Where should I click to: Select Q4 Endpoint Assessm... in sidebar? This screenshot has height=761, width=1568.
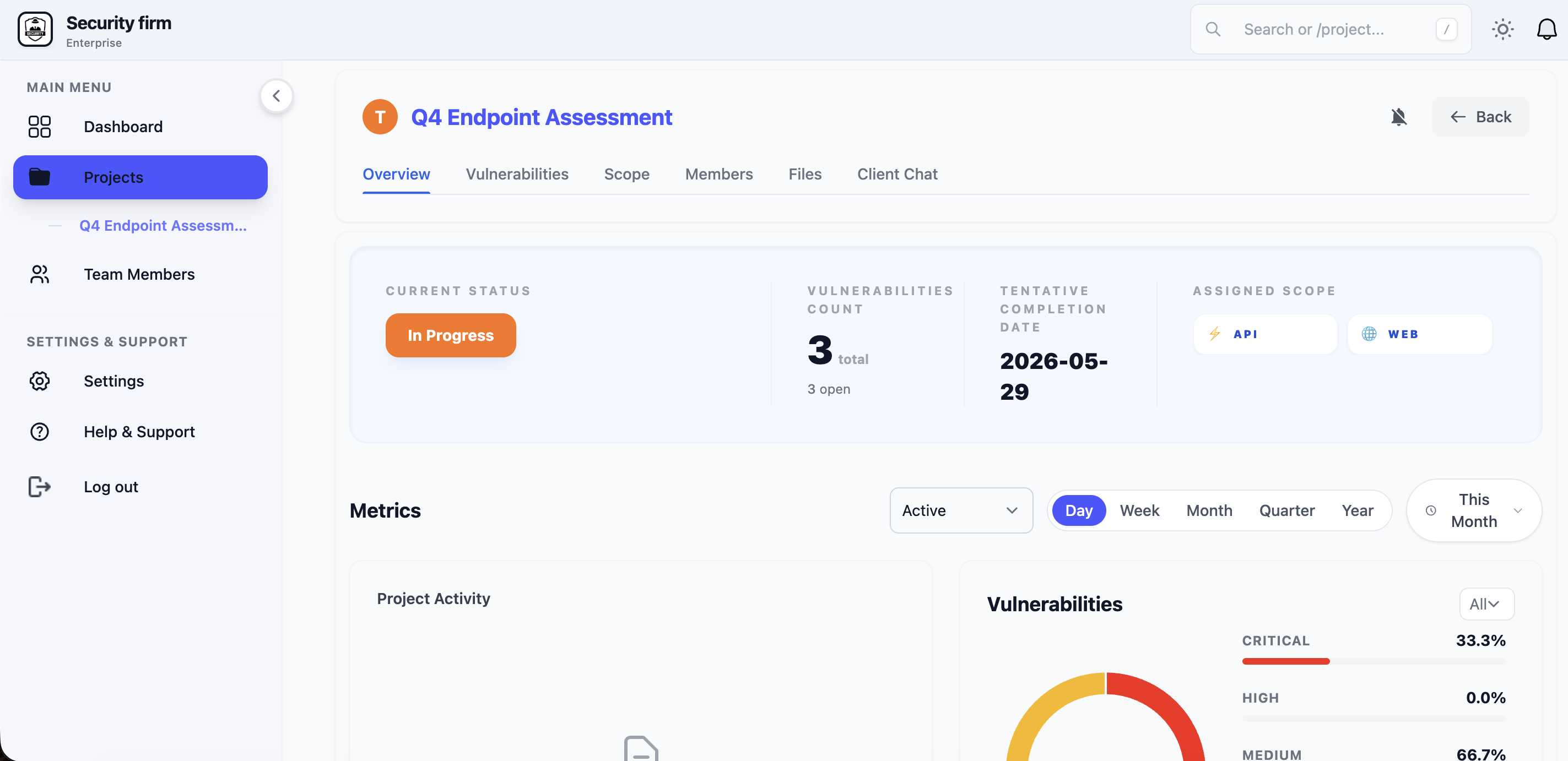point(163,226)
